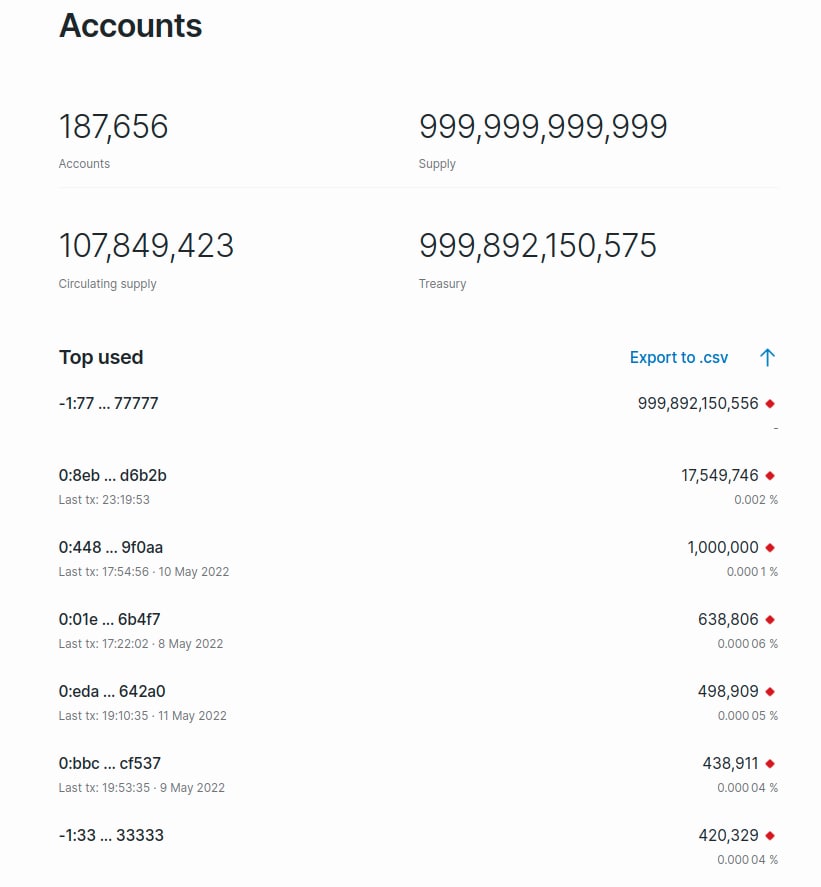The height and width of the screenshot is (887, 821).
Task: Click the red diamond beside 1,000,000
Action: pos(770,548)
